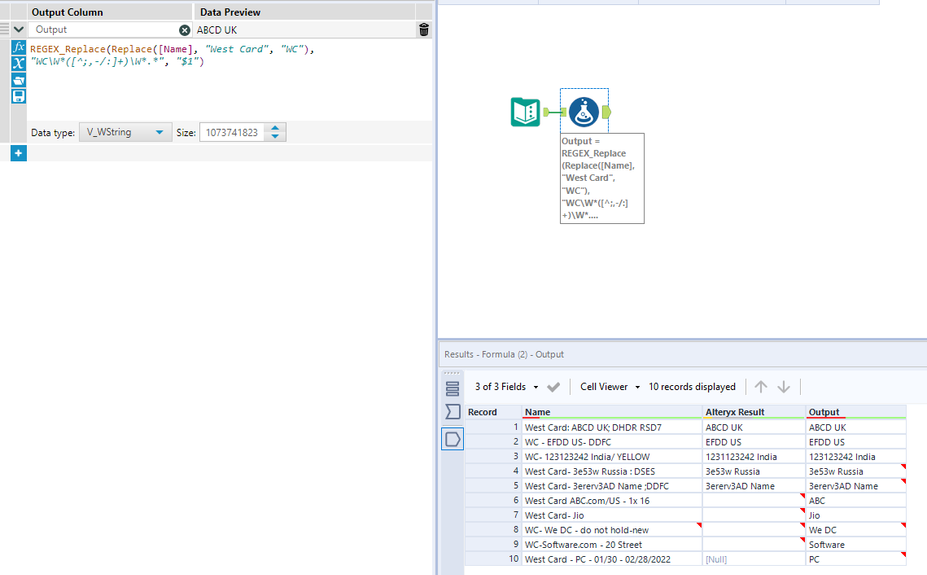Select cell 'West Card ABC.com/US - 1x 16'
The image size is (927, 575).
(611, 501)
